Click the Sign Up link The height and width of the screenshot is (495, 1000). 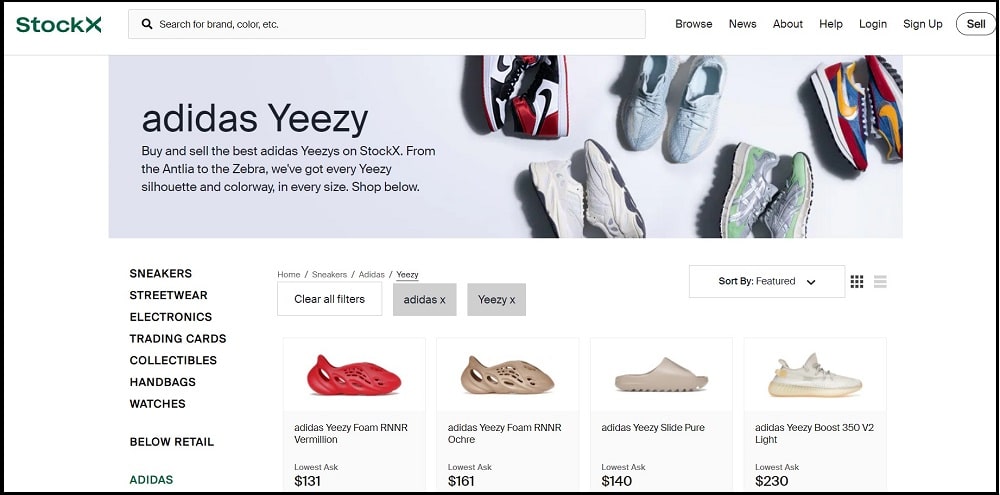[922, 24]
